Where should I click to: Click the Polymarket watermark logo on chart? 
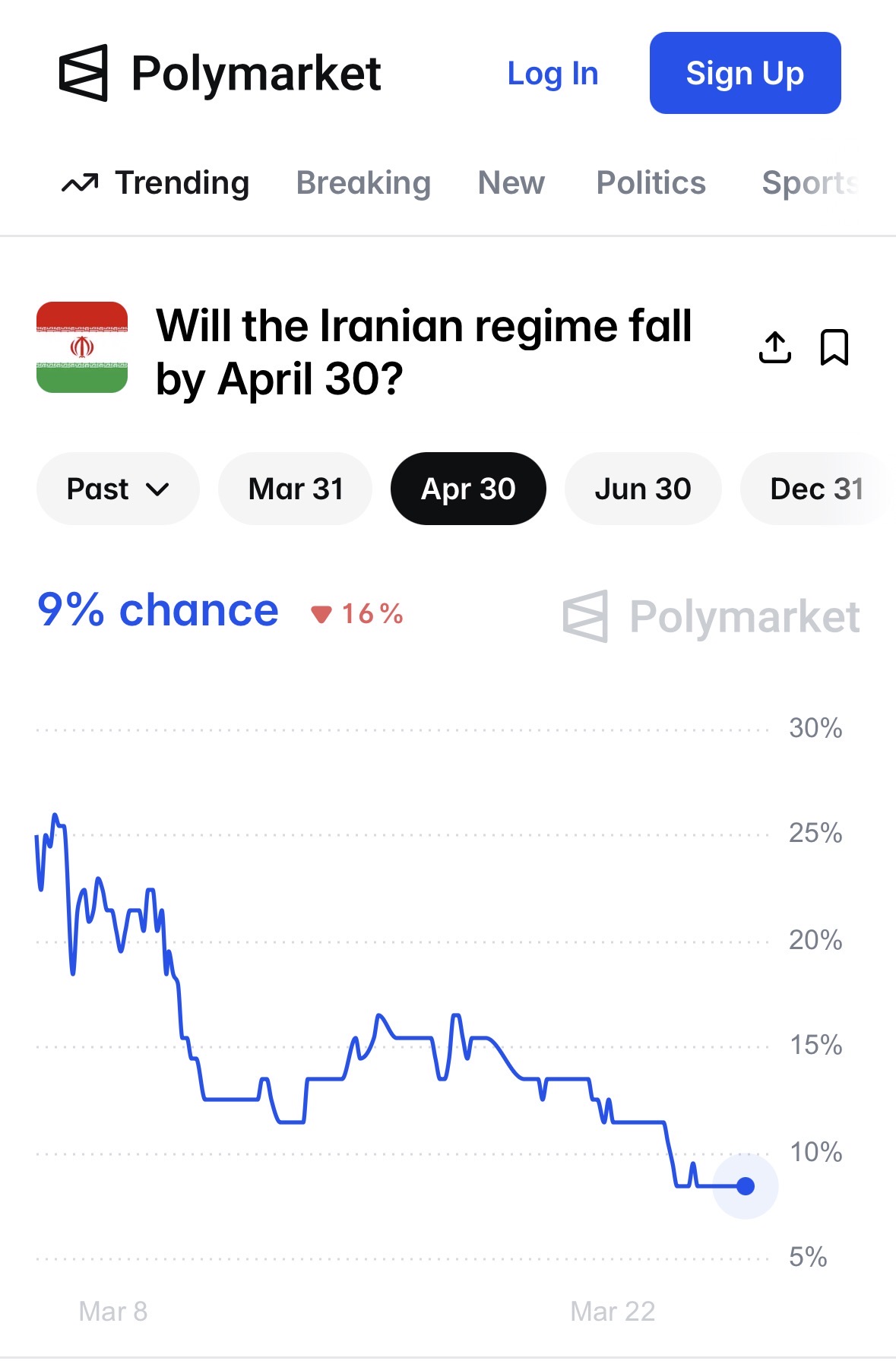coord(711,616)
